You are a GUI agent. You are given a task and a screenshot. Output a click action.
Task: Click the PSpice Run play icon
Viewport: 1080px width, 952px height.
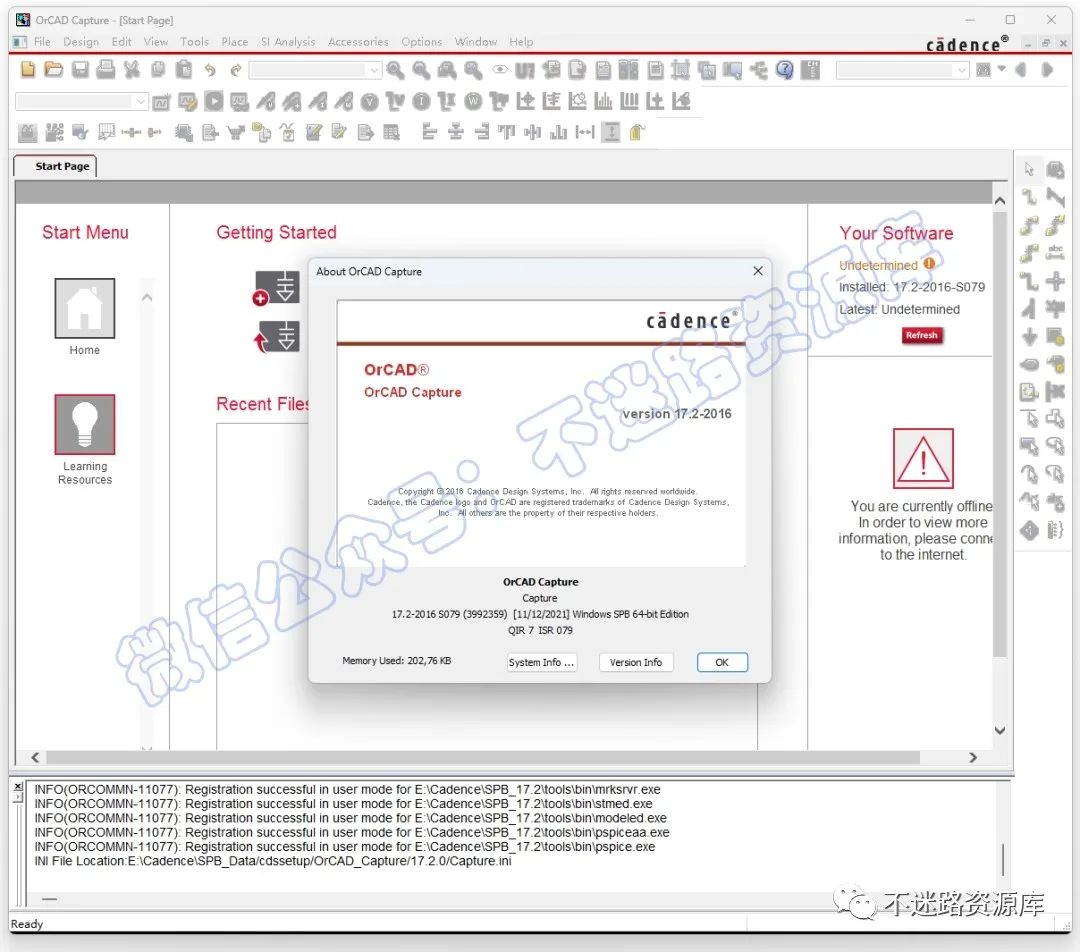tap(214, 101)
